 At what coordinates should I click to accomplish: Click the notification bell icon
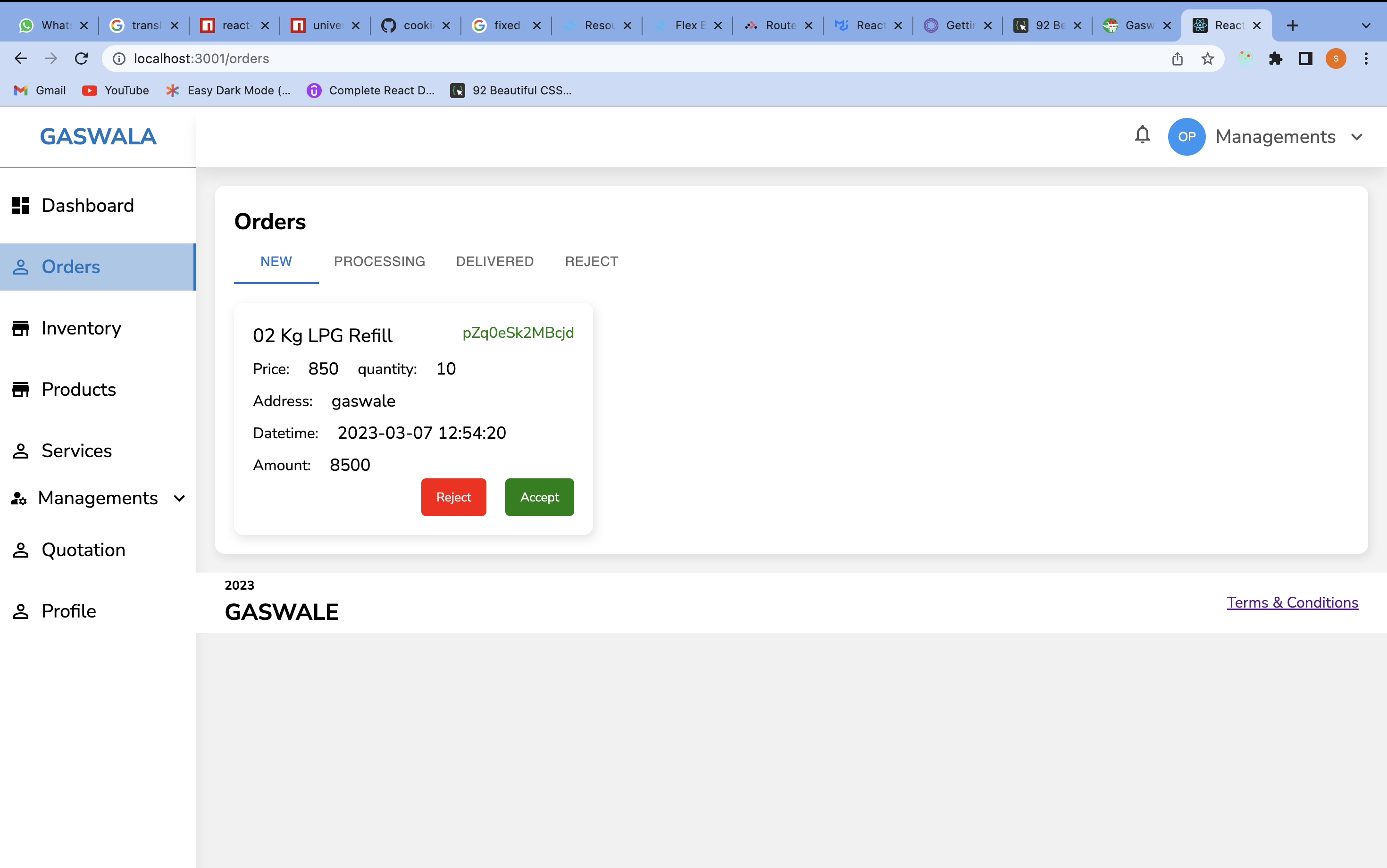(x=1142, y=135)
